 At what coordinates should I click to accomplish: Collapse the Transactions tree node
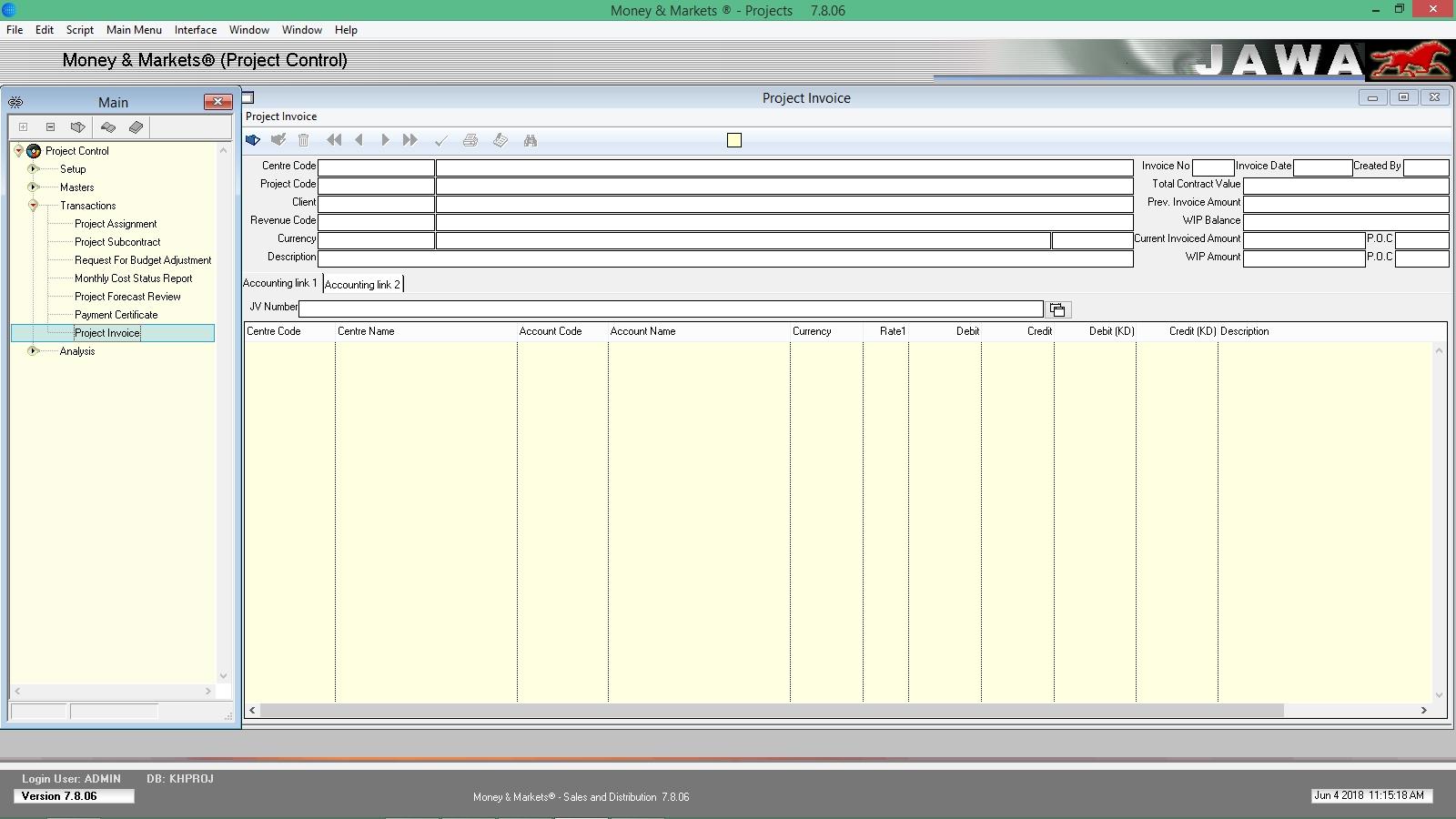[33, 206]
